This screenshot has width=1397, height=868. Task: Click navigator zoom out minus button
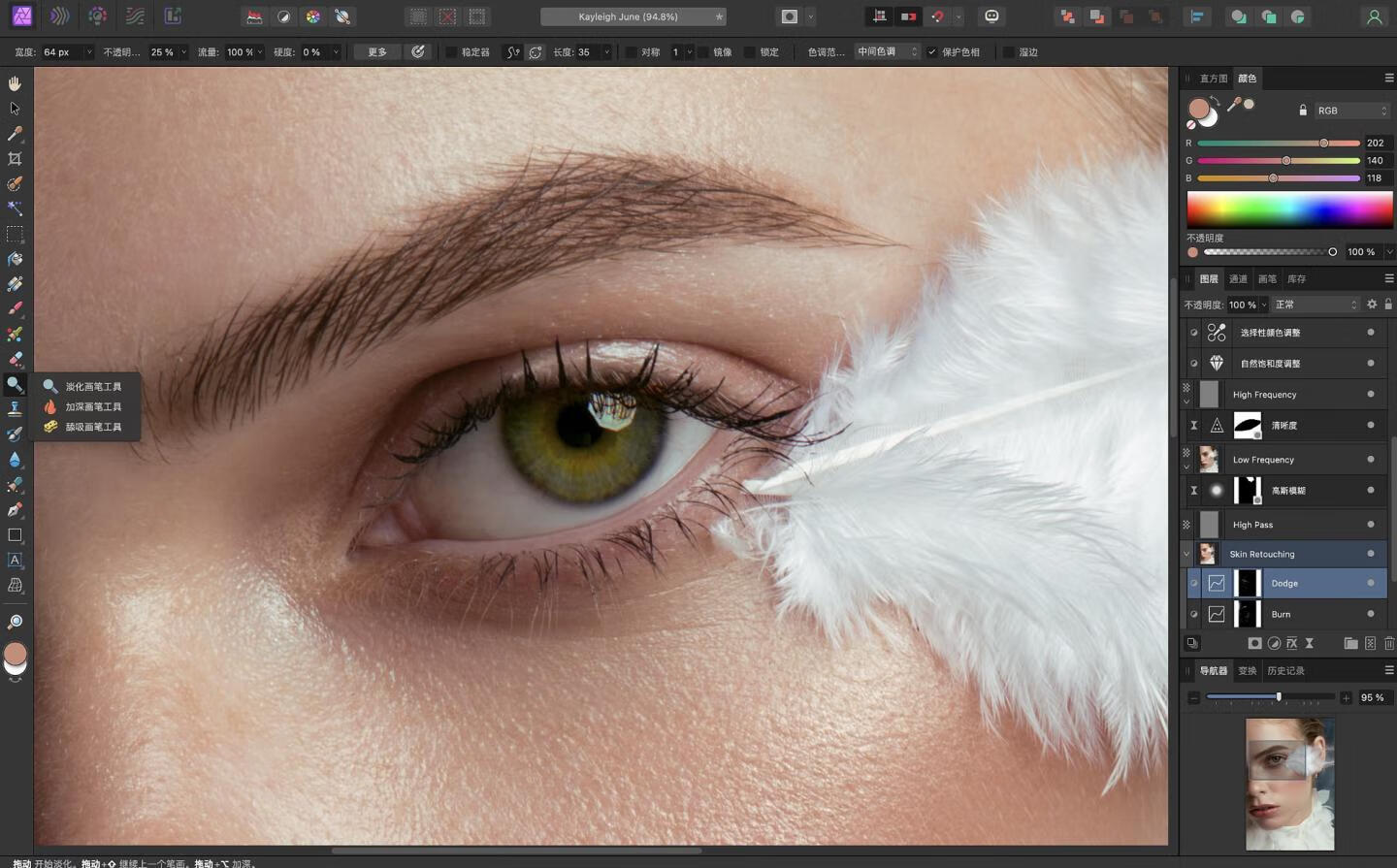[1194, 698]
